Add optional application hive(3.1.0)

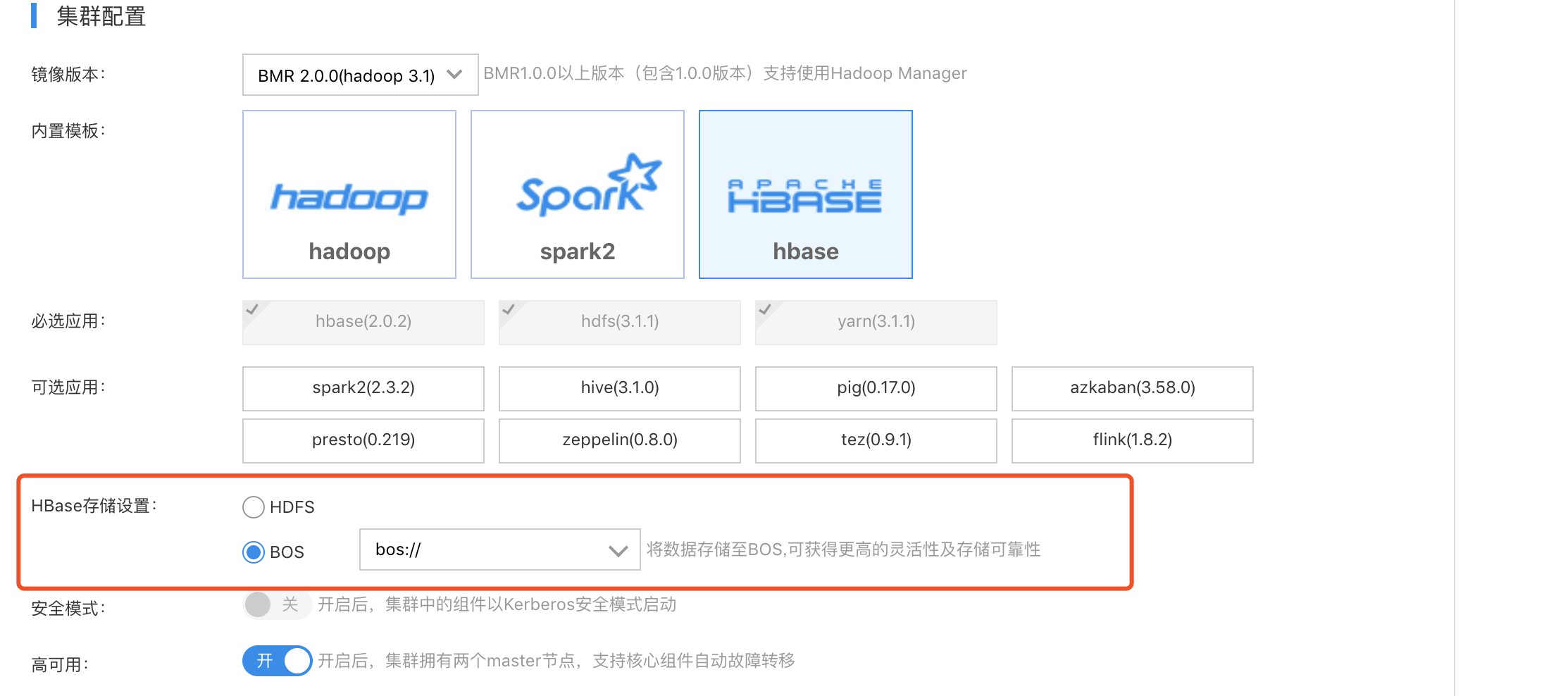pos(620,388)
